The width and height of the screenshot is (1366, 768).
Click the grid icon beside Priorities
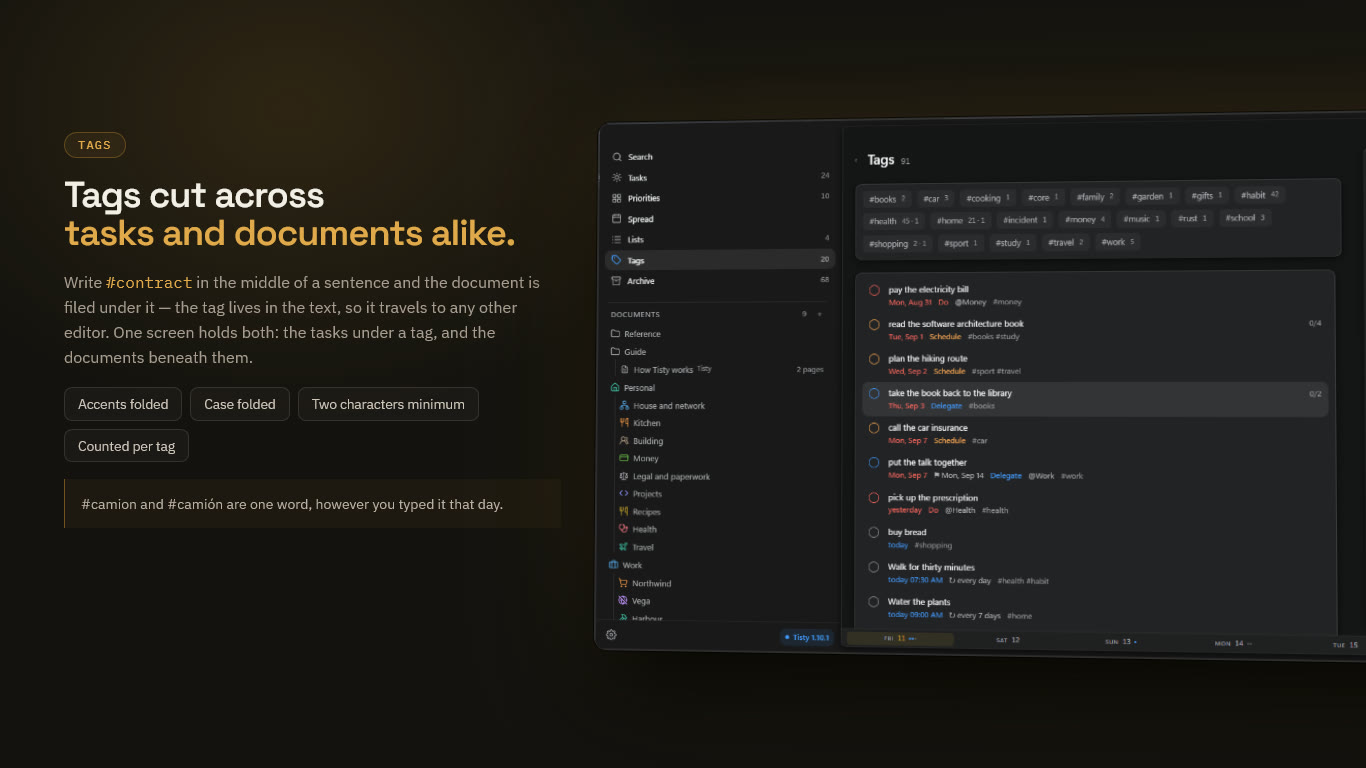point(617,198)
